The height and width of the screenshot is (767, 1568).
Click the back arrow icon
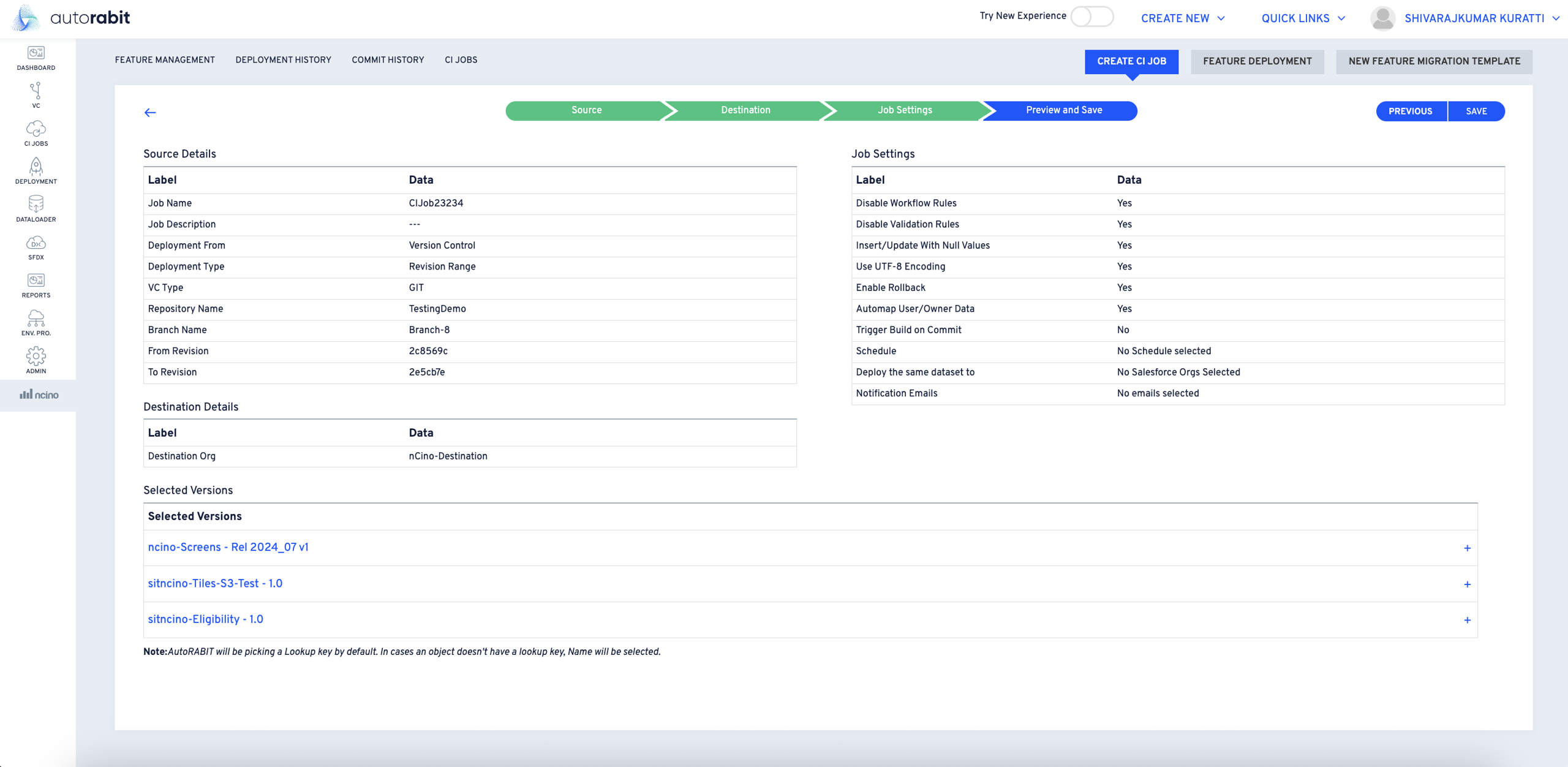coord(150,112)
